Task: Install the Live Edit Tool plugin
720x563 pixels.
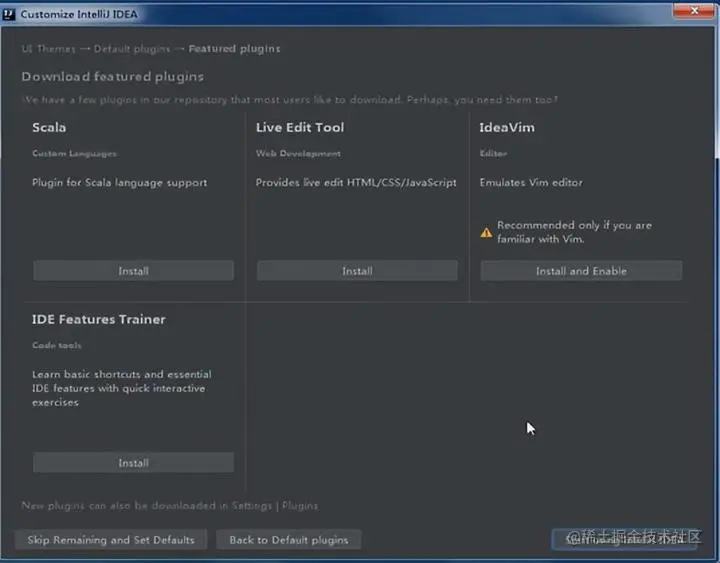Action: click(357, 270)
